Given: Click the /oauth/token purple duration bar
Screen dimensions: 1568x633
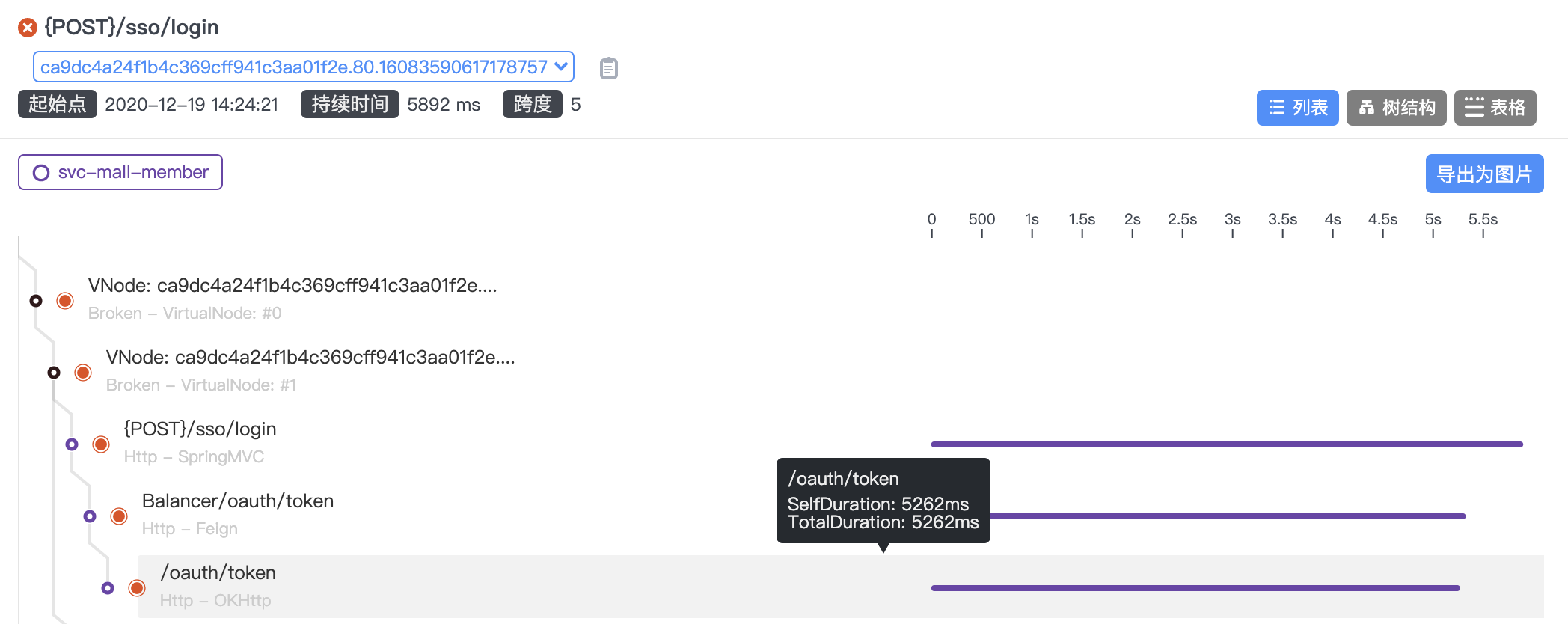Looking at the screenshot, I should (x=1195, y=588).
